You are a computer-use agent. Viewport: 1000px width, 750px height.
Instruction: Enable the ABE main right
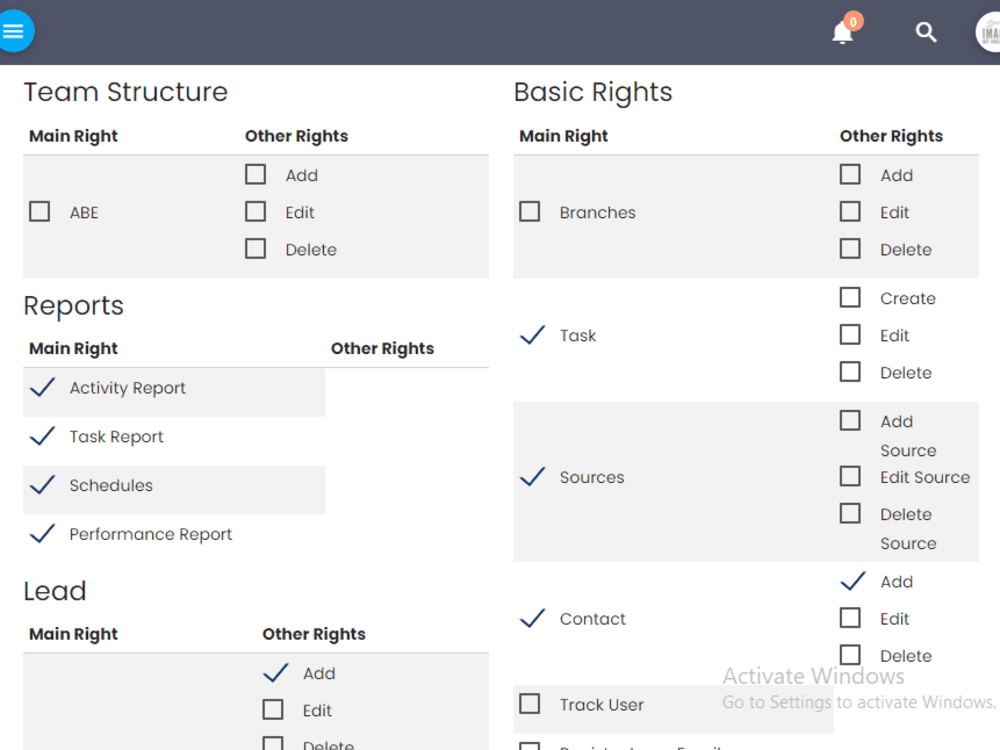(39, 211)
